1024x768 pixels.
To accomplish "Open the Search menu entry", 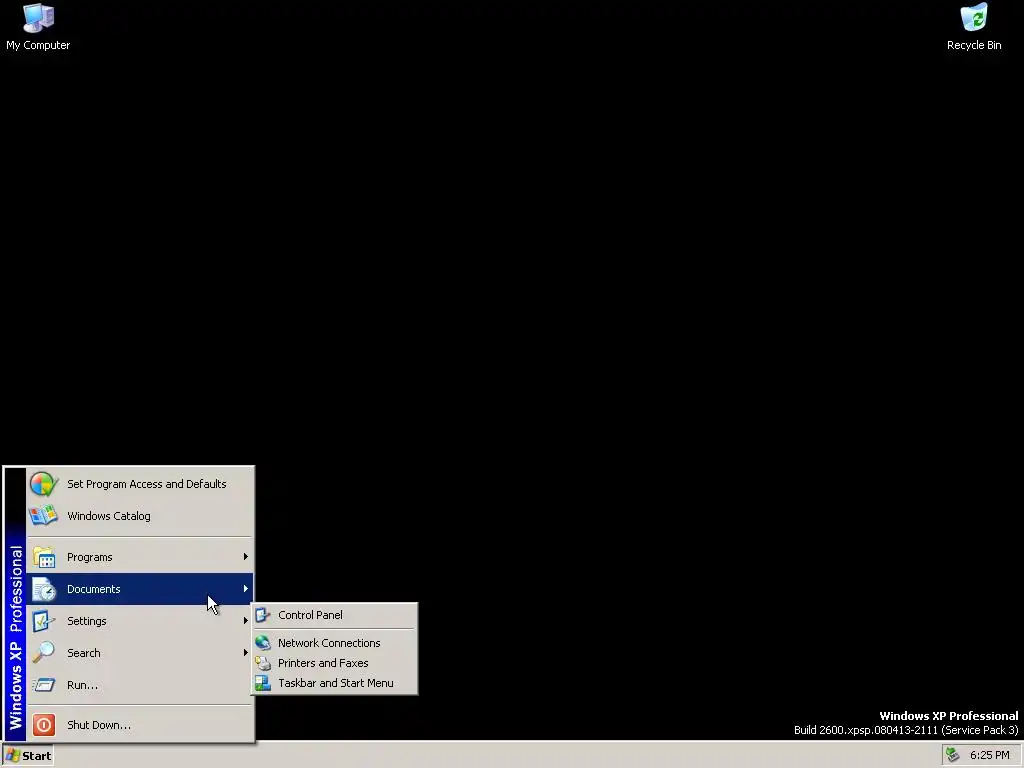I will [139, 653].
